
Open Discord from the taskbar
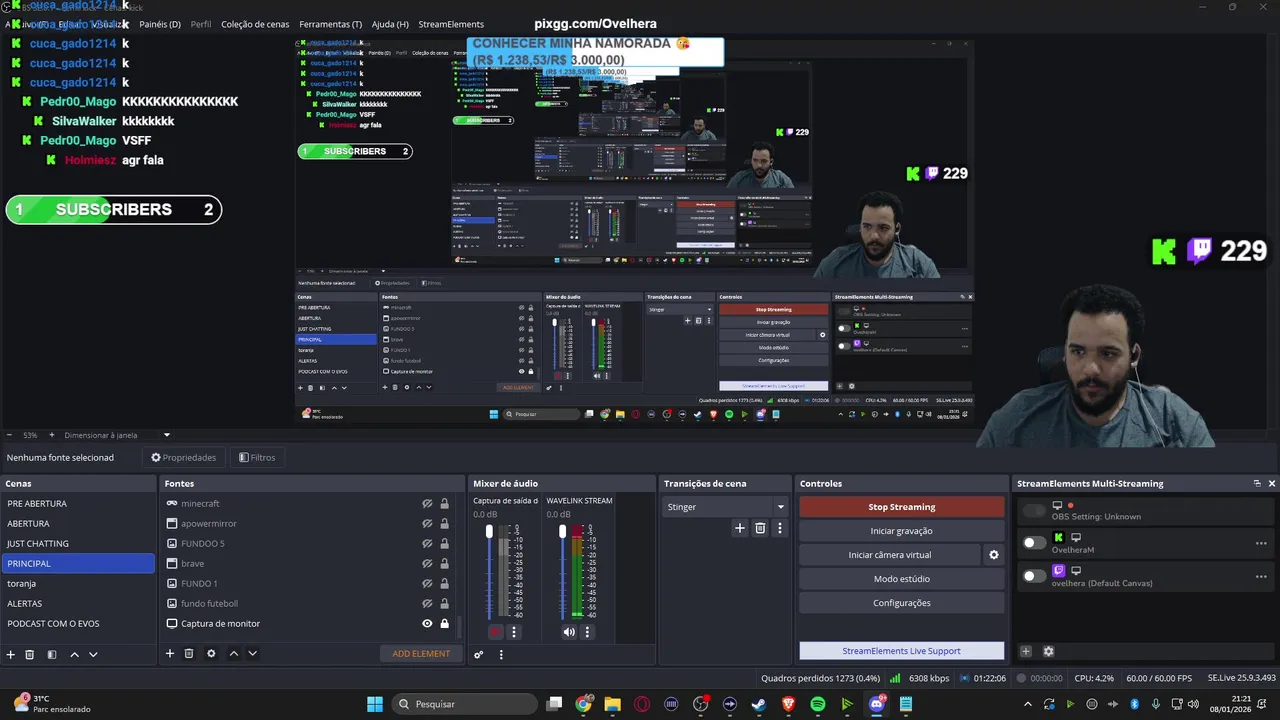coord(877,704)
